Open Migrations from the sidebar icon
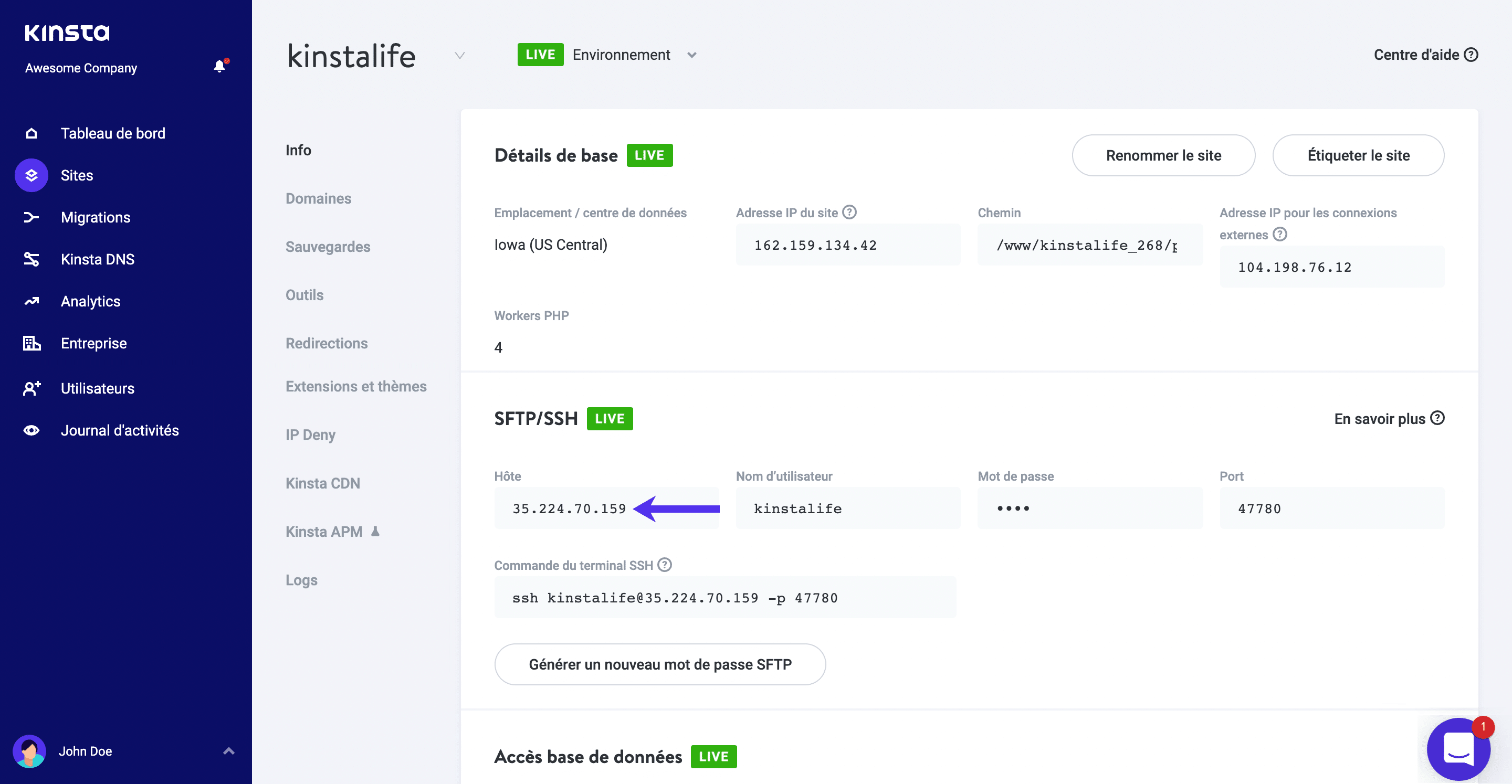The image size is (1512, 784). tap(31, 217)
